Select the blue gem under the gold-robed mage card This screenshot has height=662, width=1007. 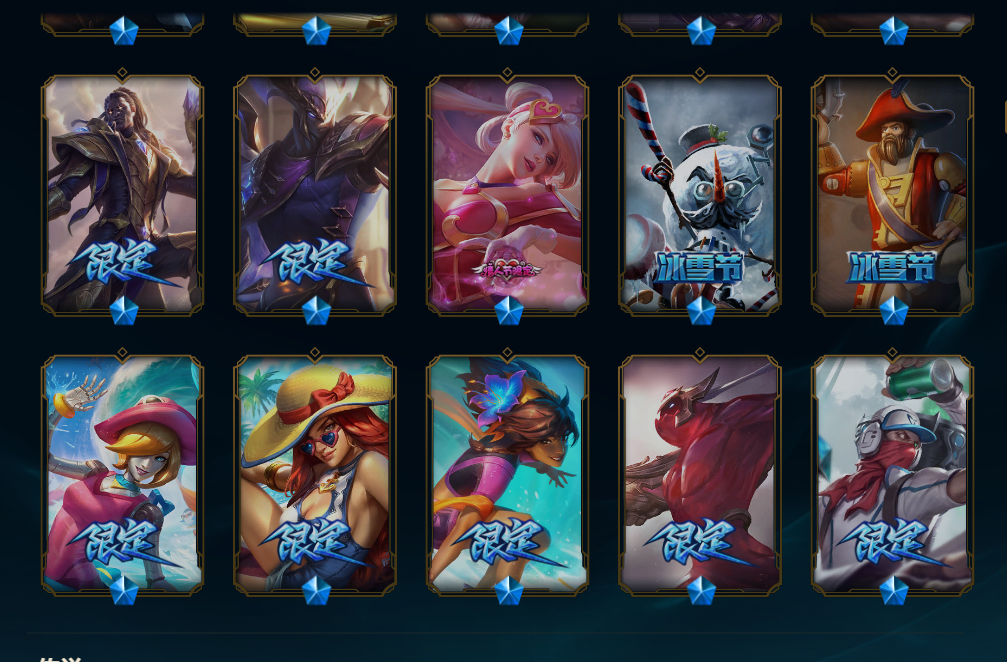coord(124,311)
